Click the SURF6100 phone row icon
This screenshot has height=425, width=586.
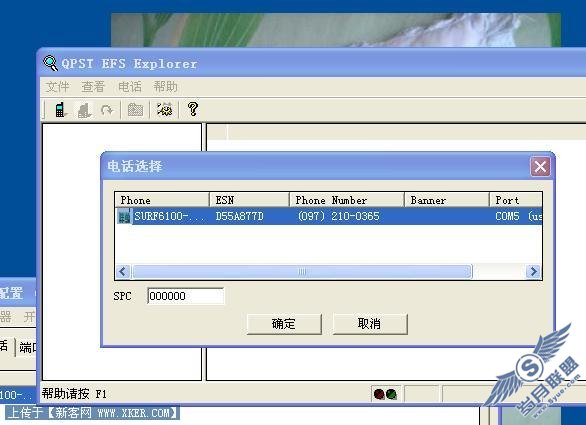(124, 216)
